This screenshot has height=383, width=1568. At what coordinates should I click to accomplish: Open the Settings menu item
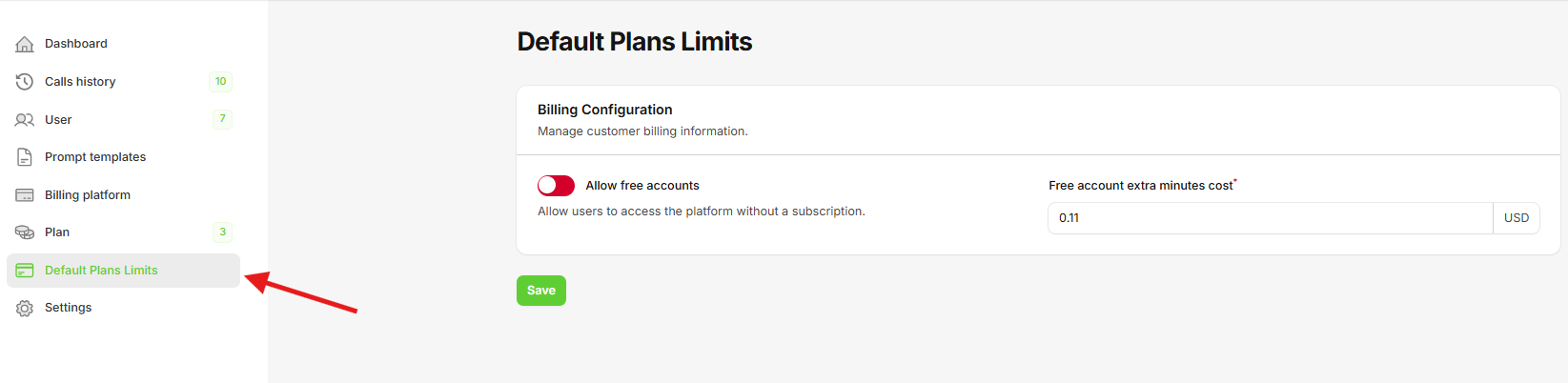tap(69, 308)
